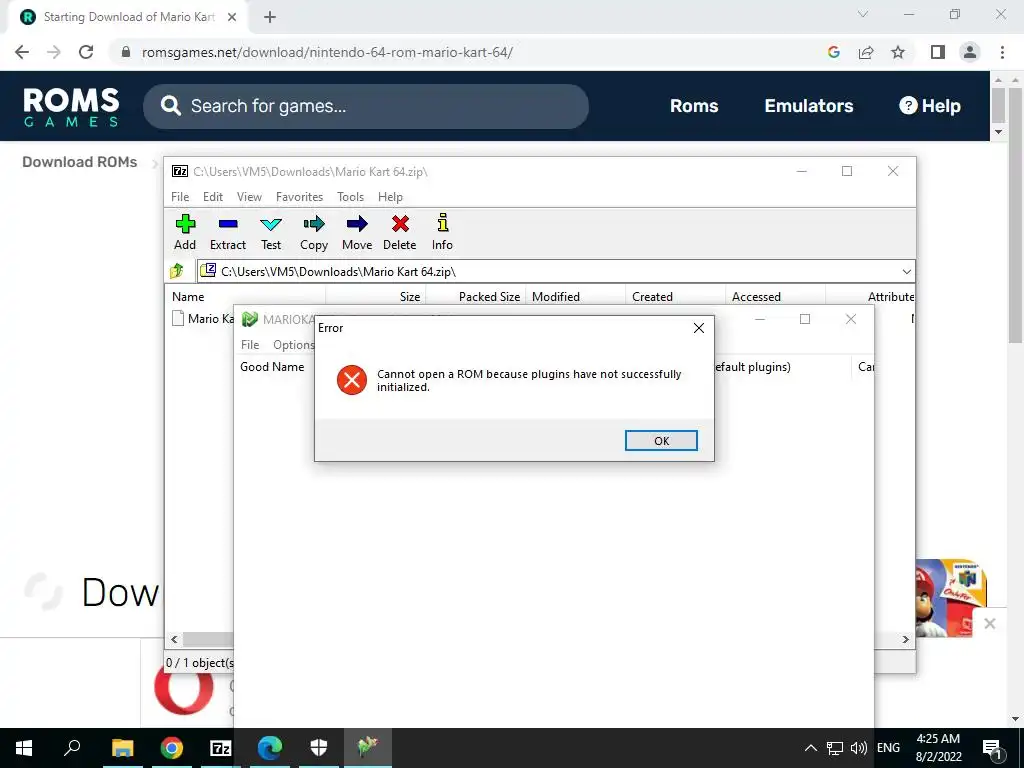Open File Explorer from taskbar
Viewport: 1024px width, 768px height.
122,747
